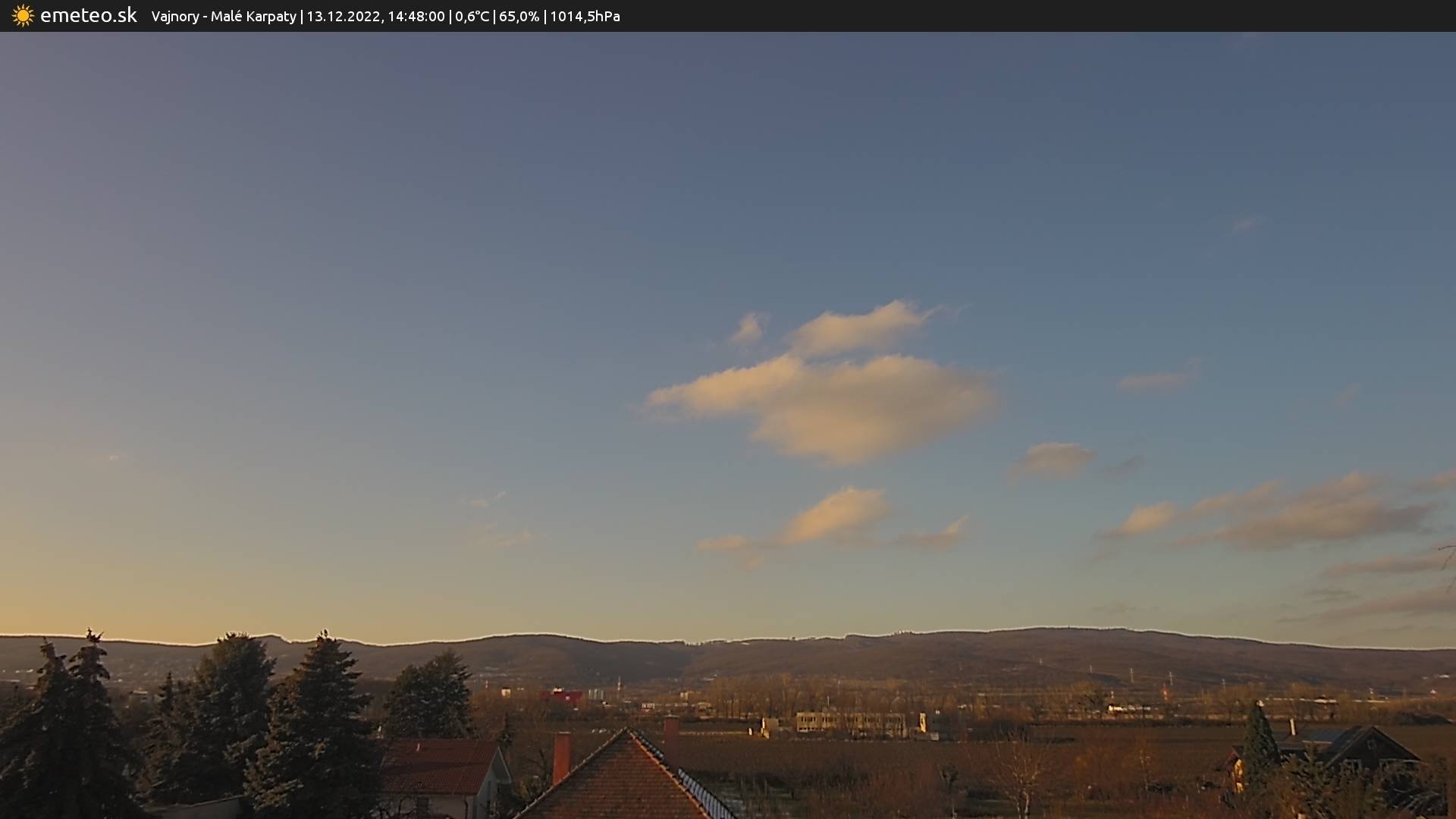Click the 0,6°C temperature reading
The image size is (1456, 819).
point(472,17)
